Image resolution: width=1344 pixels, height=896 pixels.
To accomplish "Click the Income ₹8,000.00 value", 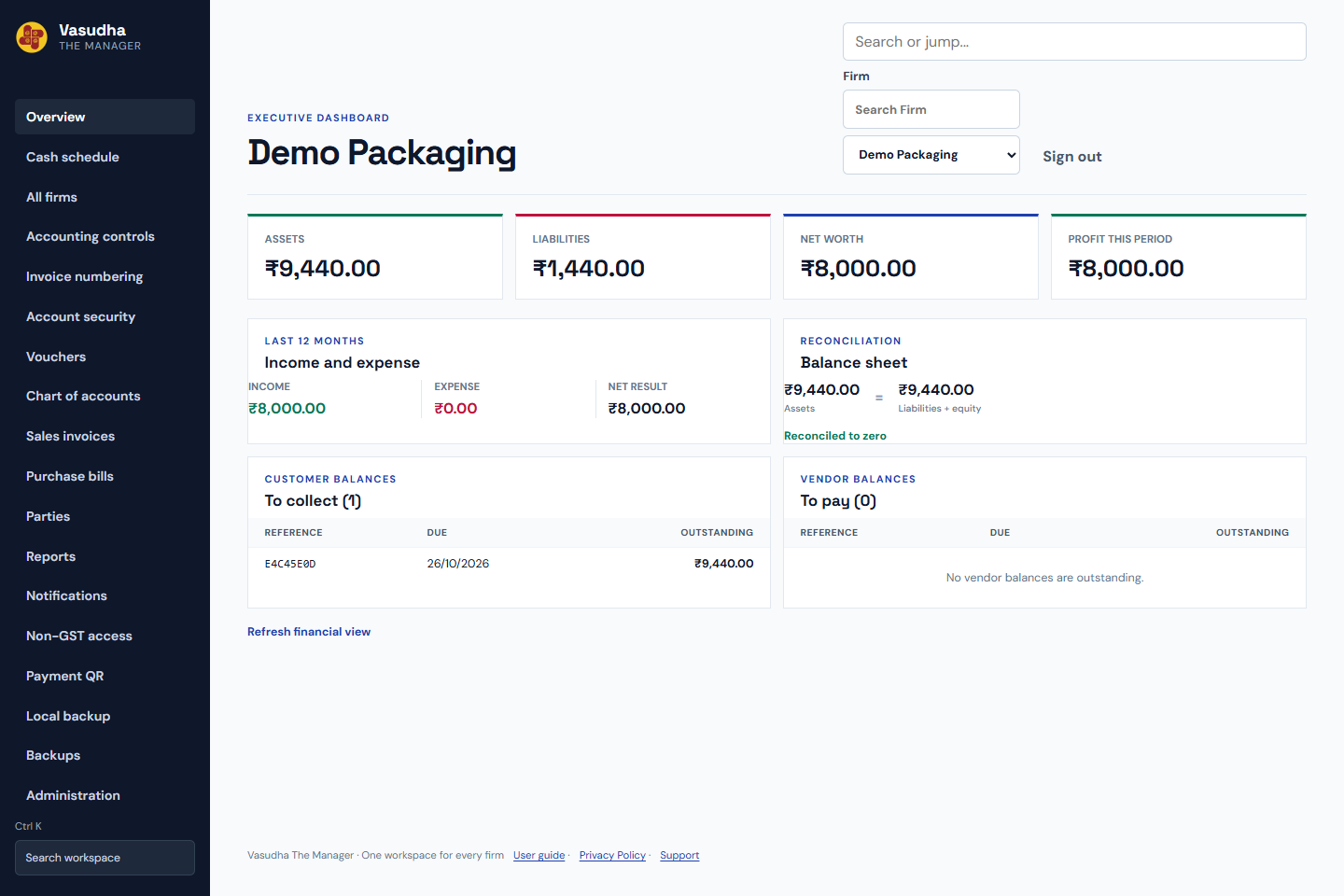I will pyautogui.click(x=287, y=409).
